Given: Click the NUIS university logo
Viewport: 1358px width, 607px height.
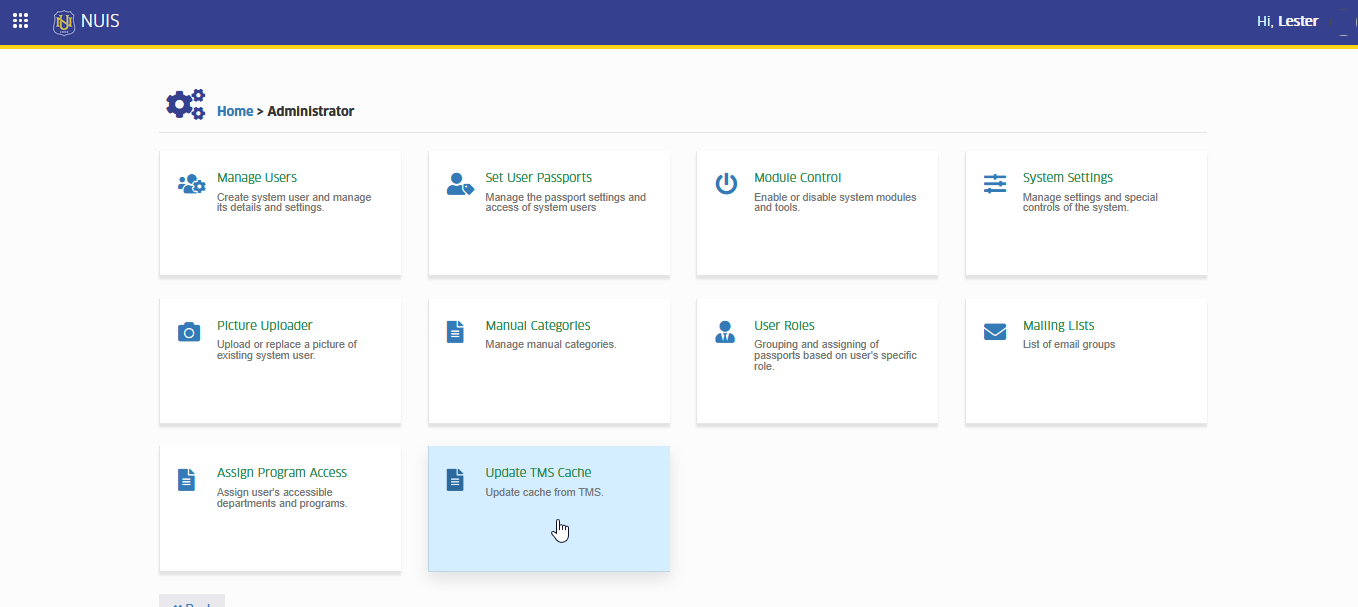Looking at the screenshot, I should (64, 22).
